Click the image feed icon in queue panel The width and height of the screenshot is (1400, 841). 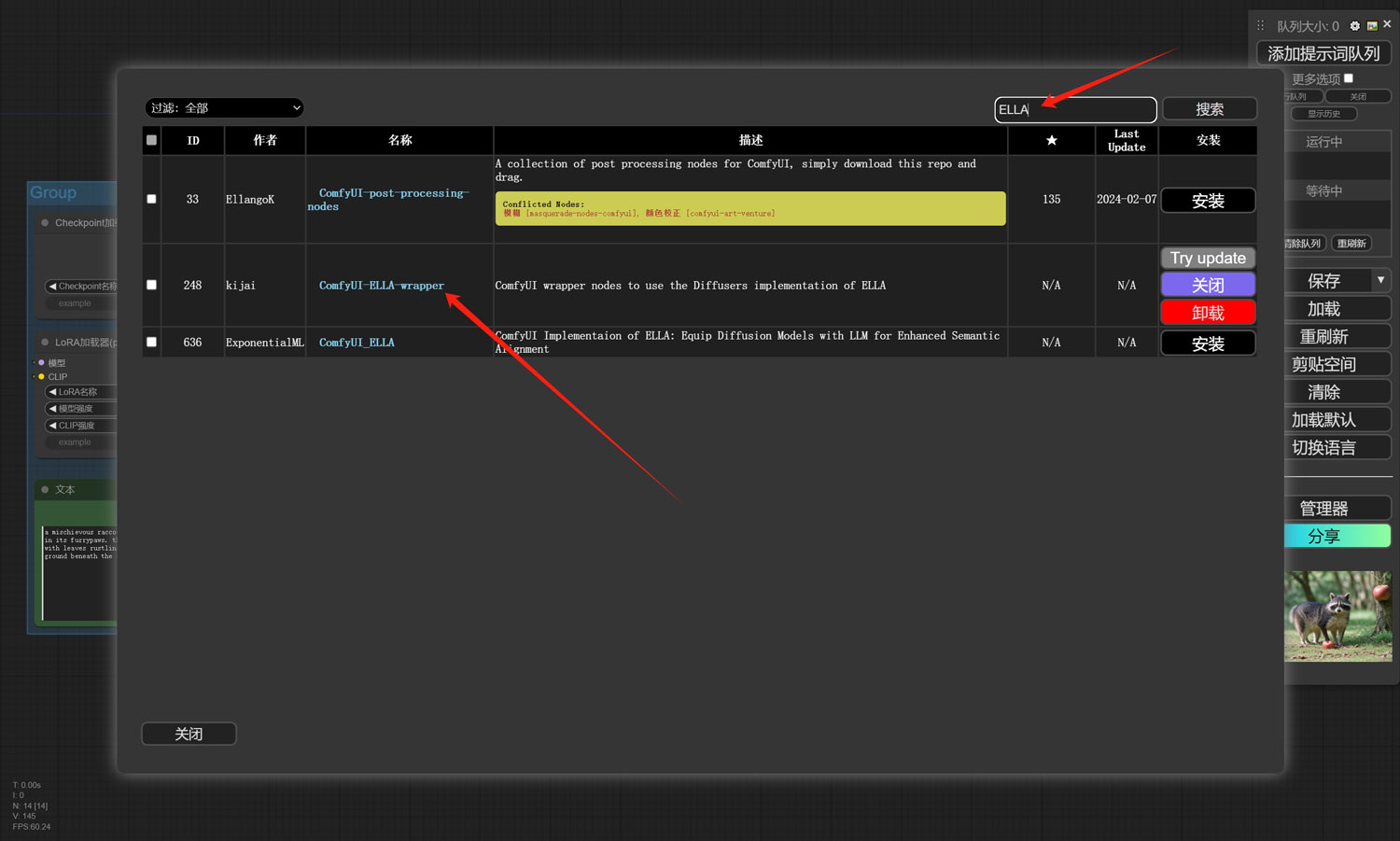(1372, 26)
